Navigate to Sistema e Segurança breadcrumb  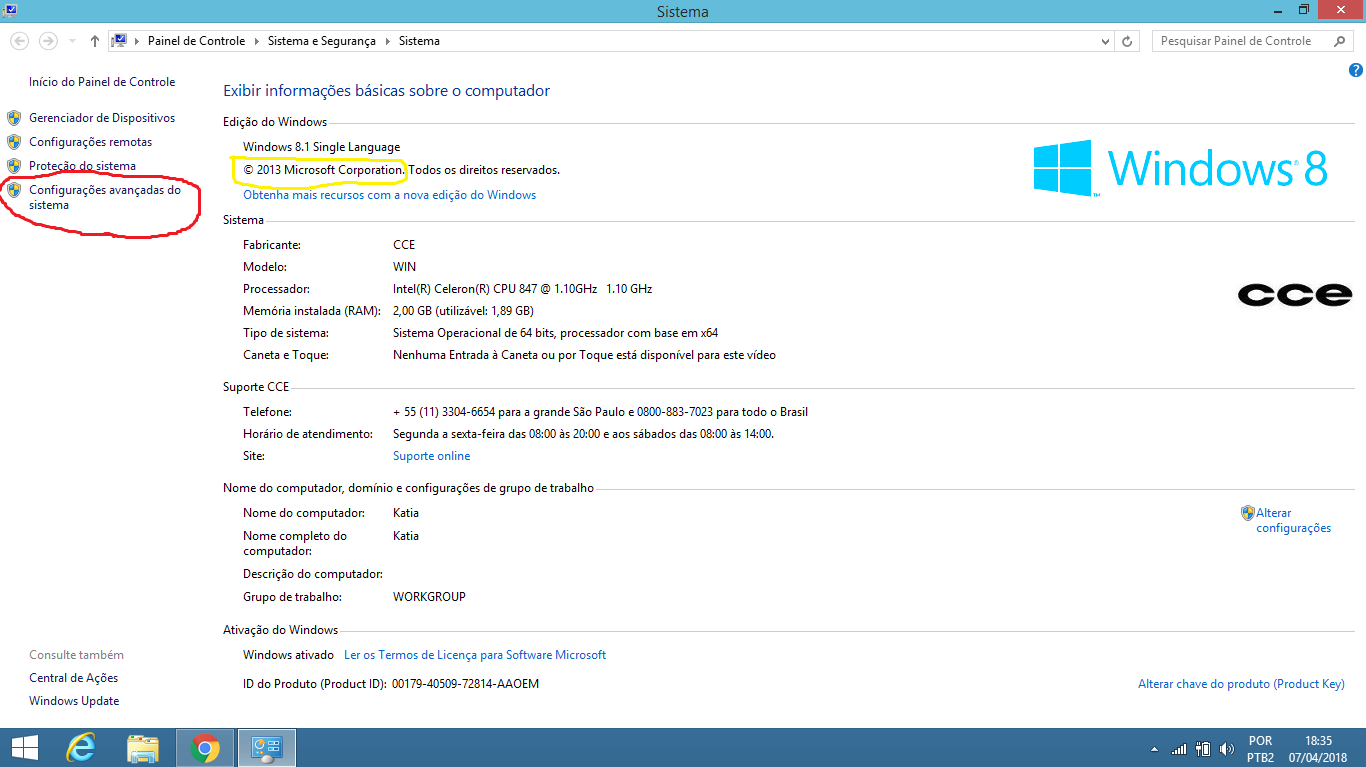click(322, 41)
